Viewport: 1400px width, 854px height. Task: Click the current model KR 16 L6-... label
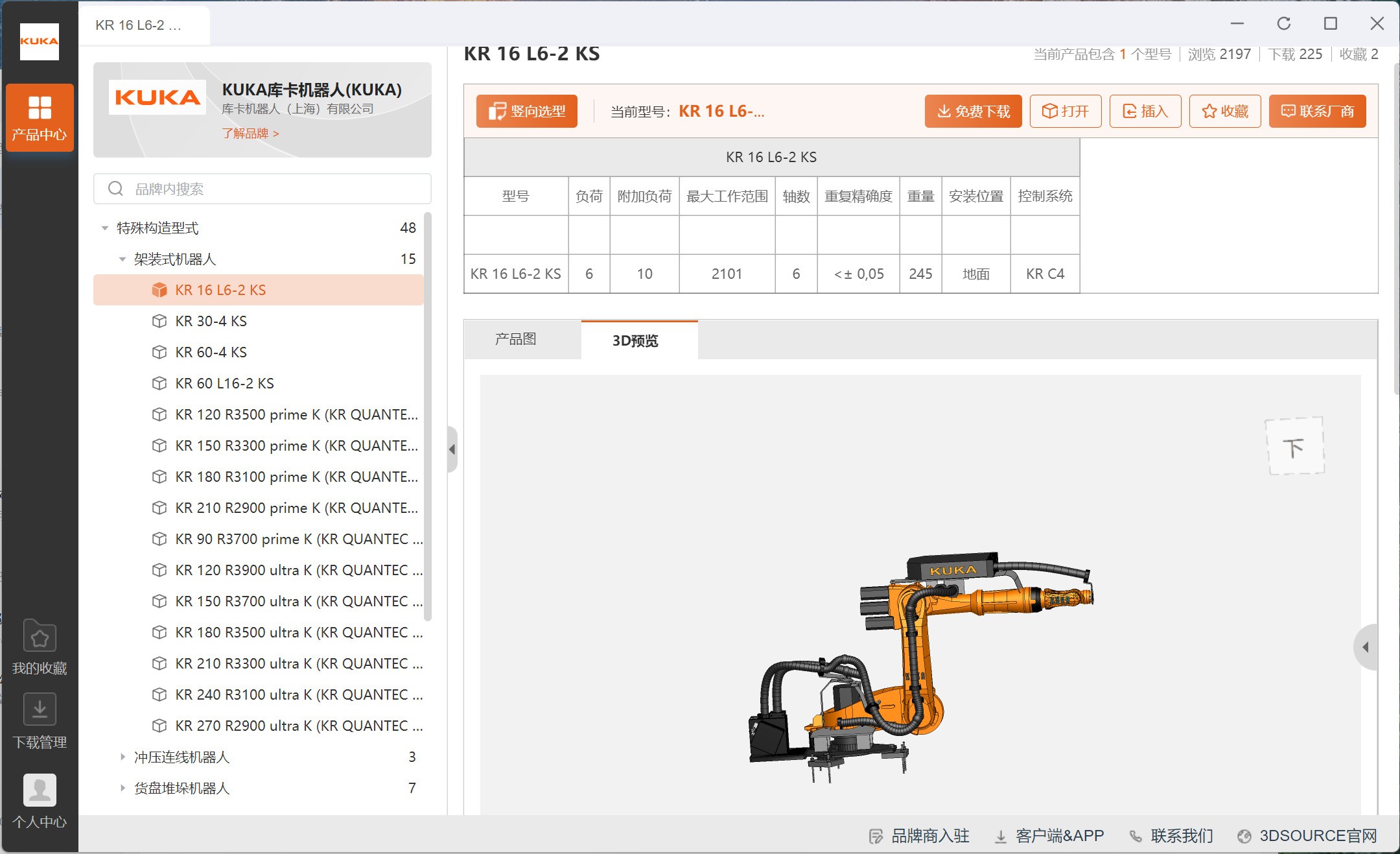(721, 112)
